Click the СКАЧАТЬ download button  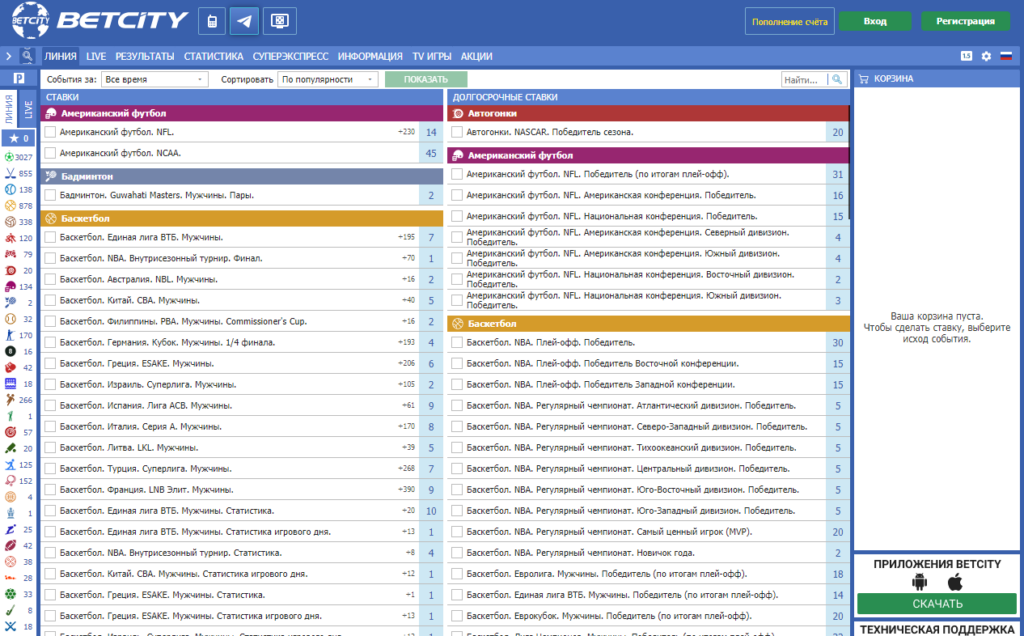(x=937, y=604)
